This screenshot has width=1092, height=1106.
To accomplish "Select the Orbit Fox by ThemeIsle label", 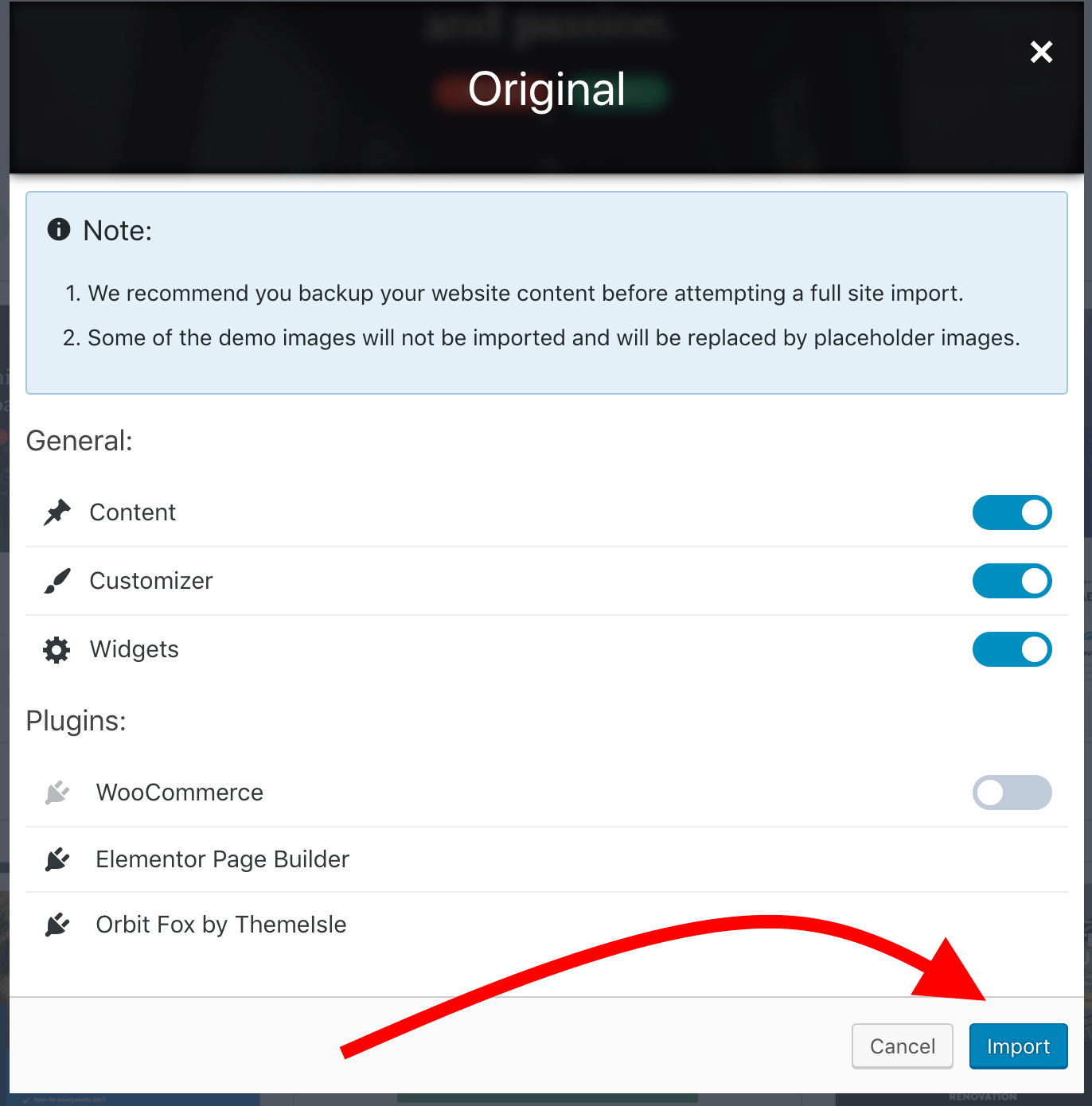I will (x=220, y=925).
